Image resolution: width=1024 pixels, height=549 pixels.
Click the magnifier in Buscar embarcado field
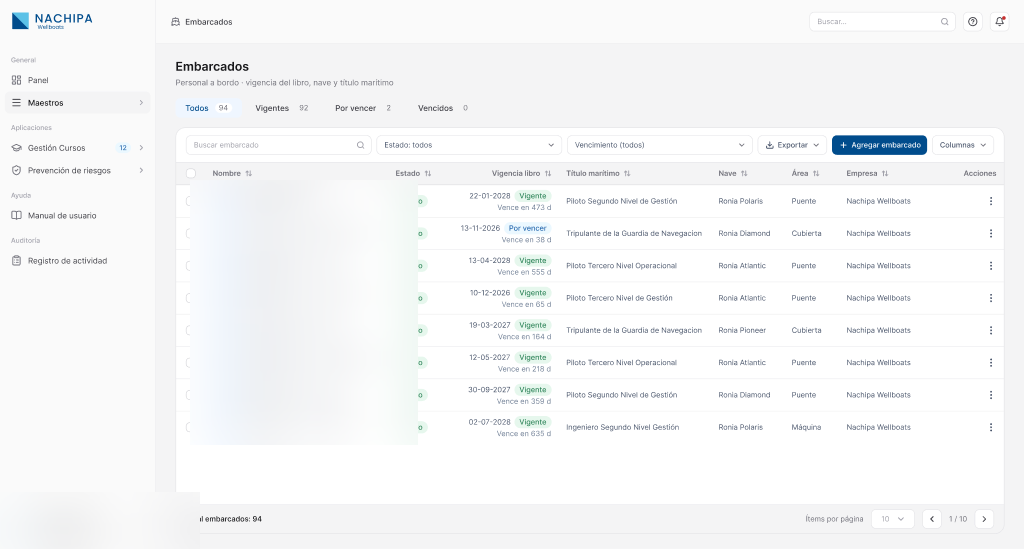pos(360,145)
